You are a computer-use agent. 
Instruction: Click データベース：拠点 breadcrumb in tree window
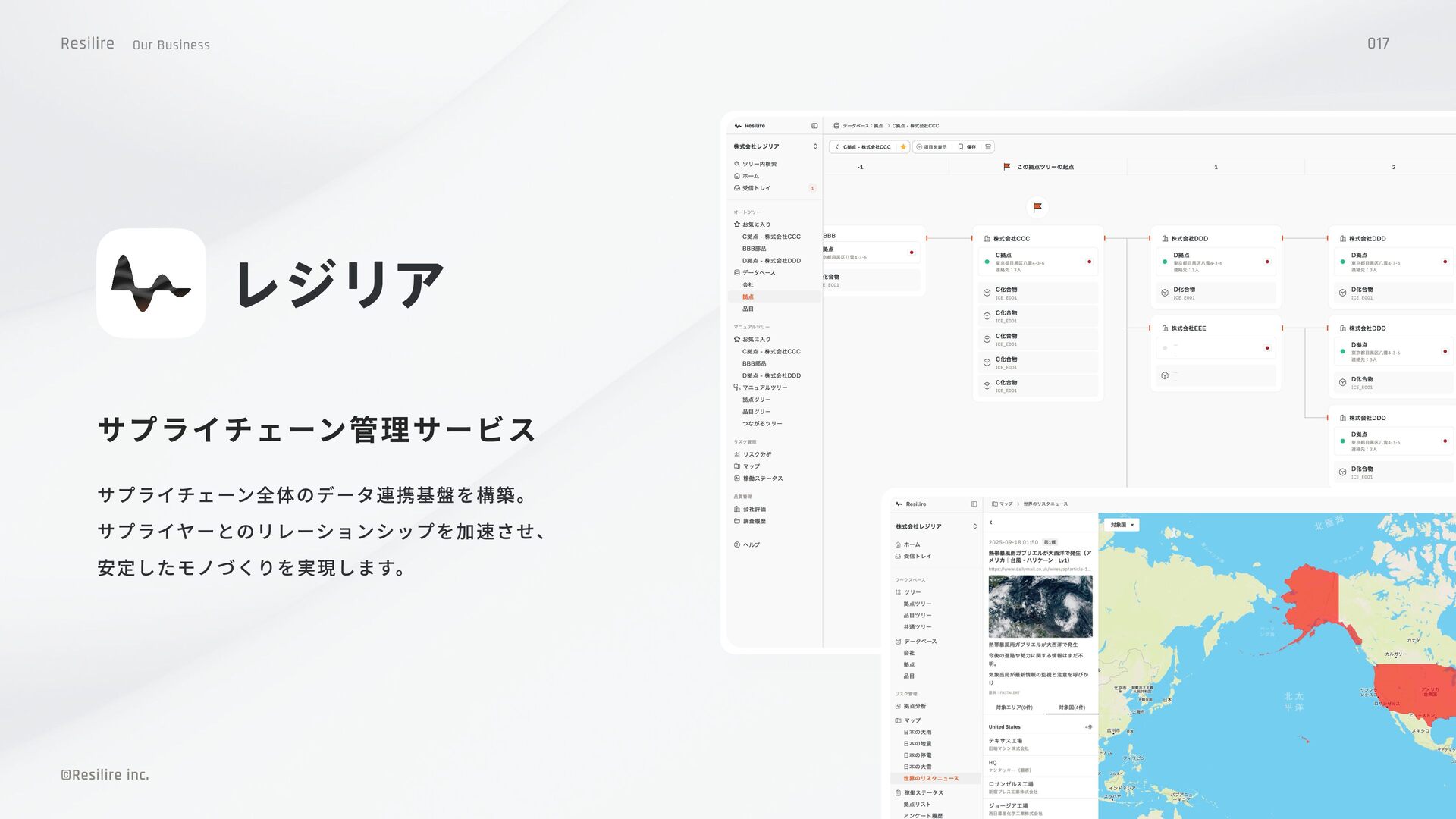pos(858,126)
